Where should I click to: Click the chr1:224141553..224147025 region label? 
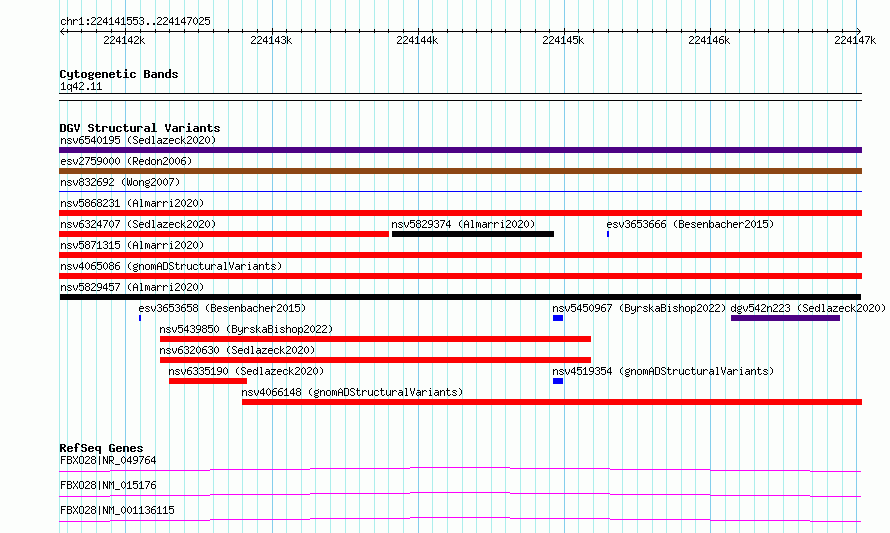(135, 21)
